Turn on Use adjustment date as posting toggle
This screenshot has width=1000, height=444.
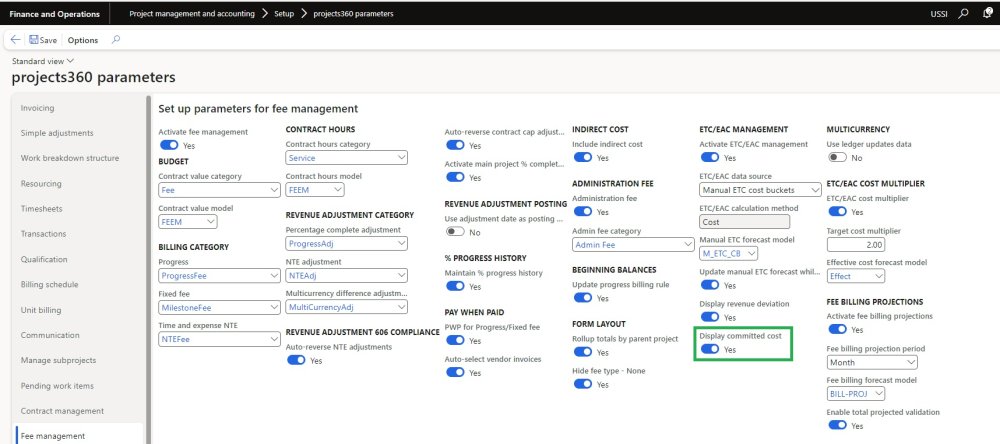pos(455,231)
